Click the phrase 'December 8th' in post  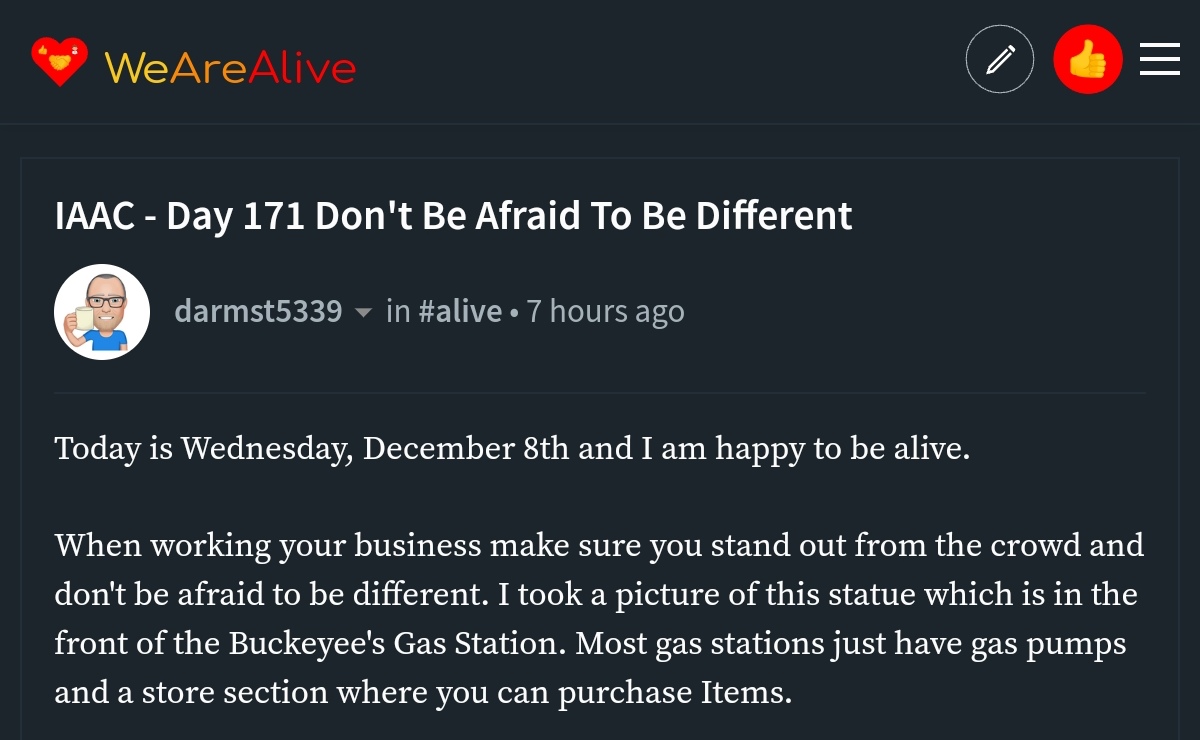(466, 447)
